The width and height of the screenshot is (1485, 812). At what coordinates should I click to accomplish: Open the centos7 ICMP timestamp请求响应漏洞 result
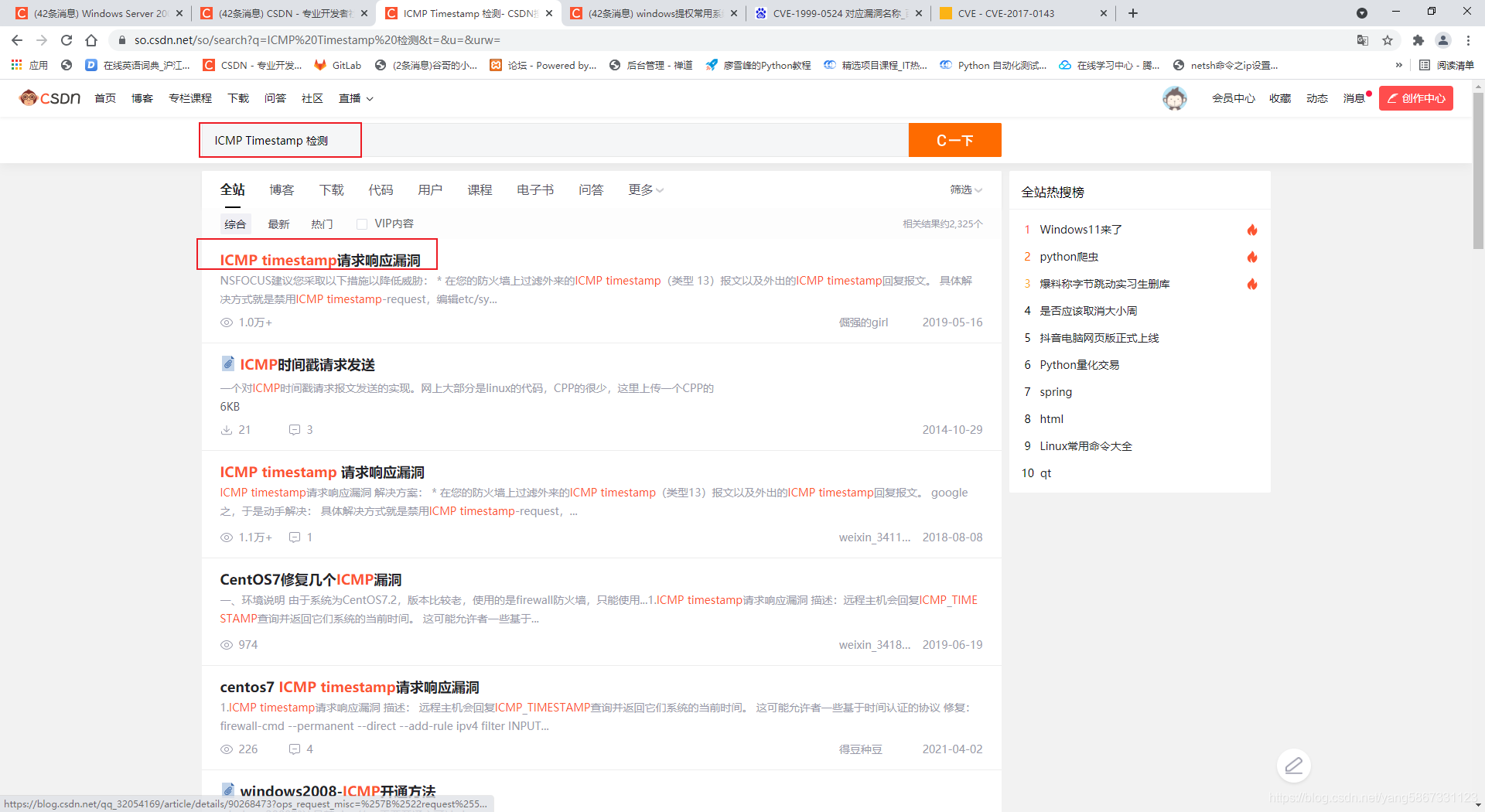(350, 687)
